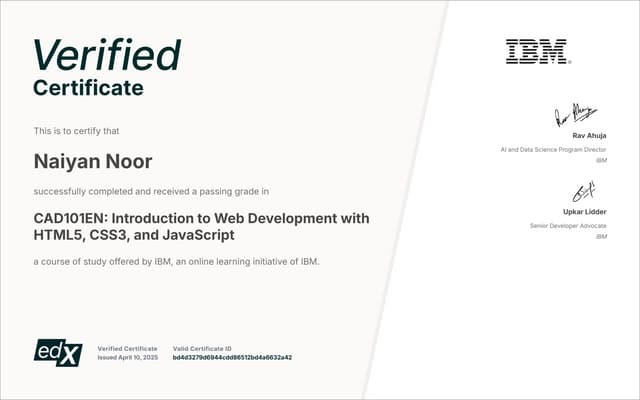Click Rav Ahuja's handwritten signature
Screen dimensions: 640x400
pos(575,115)
